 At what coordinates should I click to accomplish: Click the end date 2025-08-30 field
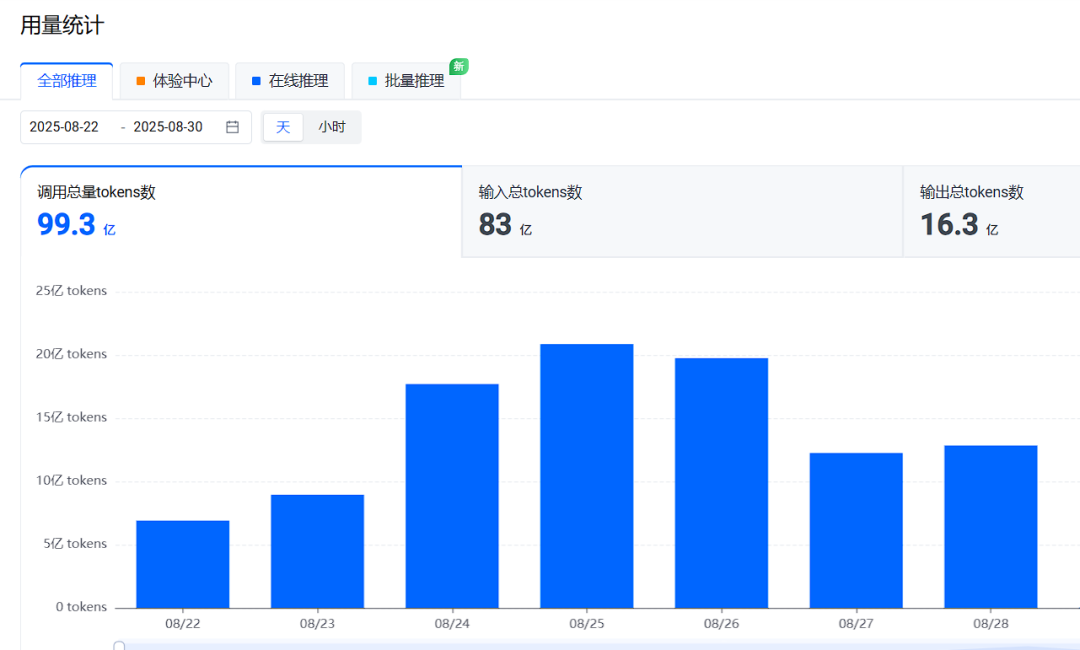[168, 127]
